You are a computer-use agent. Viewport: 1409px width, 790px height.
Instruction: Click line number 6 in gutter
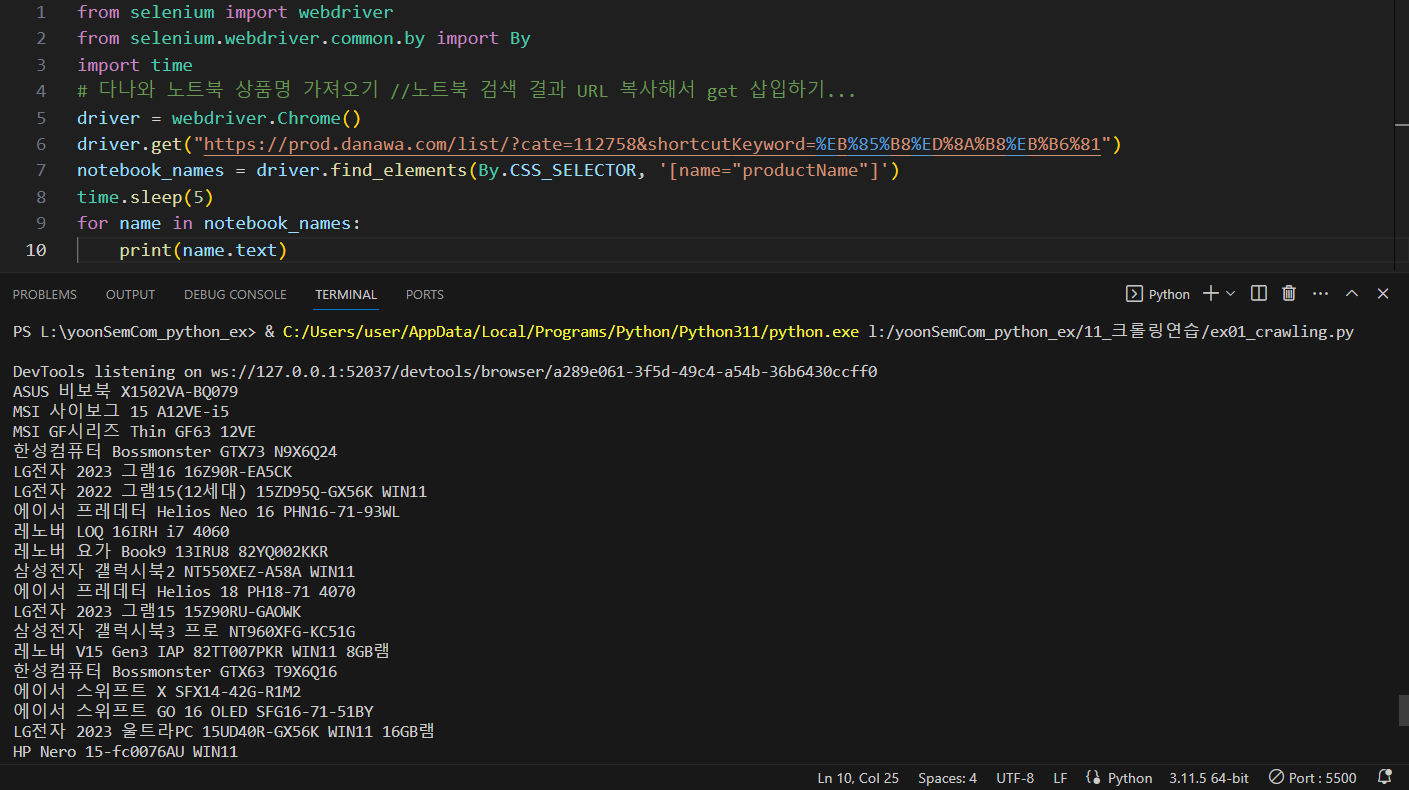point(41,144)
